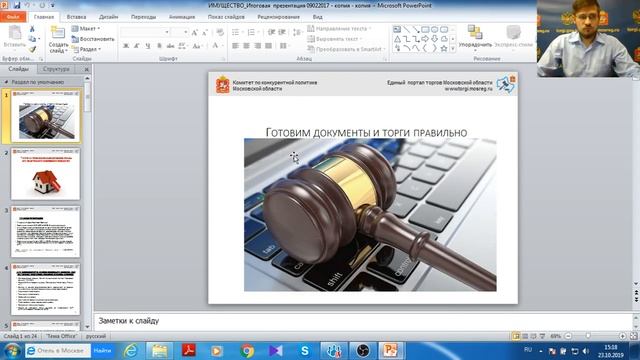Click the columns icon
The width and height of the screenshot is (640, 360).
284,46
